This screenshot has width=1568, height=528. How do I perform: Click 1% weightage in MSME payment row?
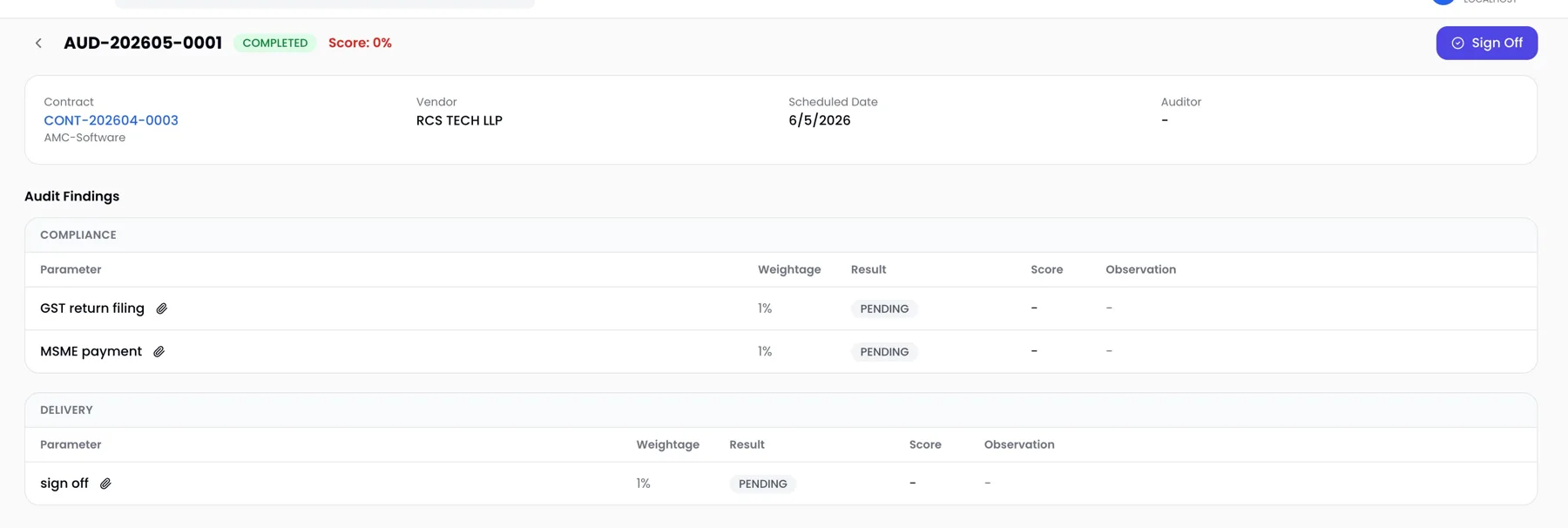point(765,352)
